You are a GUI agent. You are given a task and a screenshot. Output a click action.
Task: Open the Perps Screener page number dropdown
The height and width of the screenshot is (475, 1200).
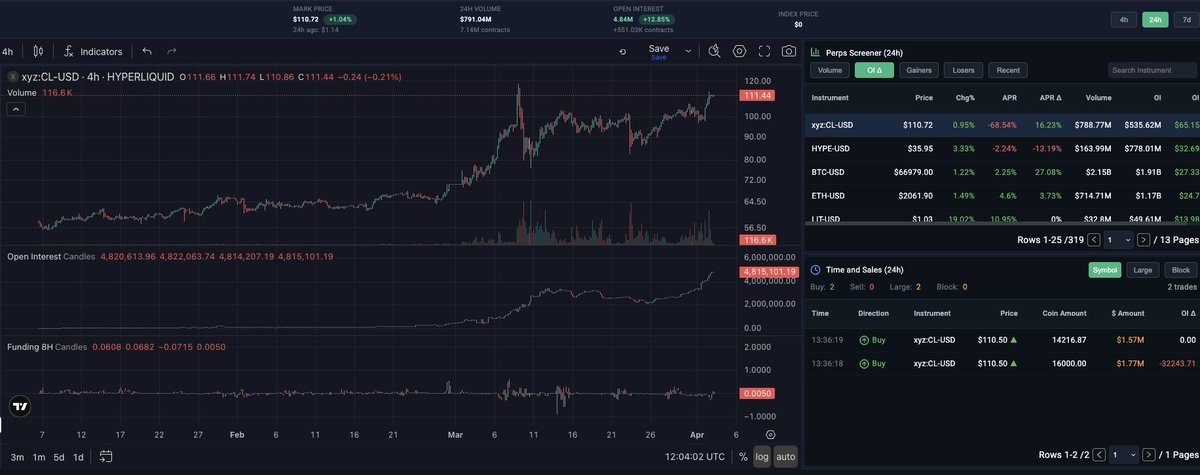pos(1126,239)
